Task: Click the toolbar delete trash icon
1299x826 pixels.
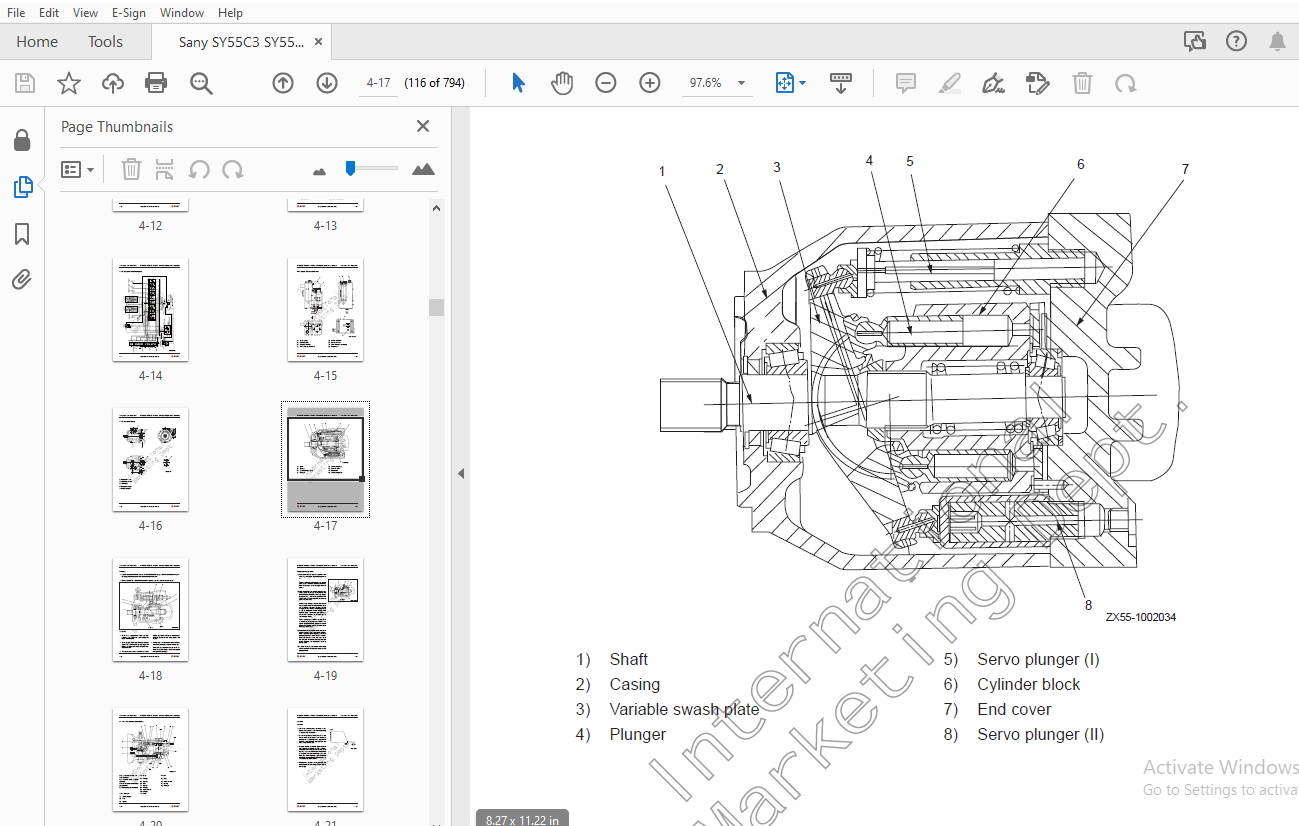Action: pos(1082,83)
